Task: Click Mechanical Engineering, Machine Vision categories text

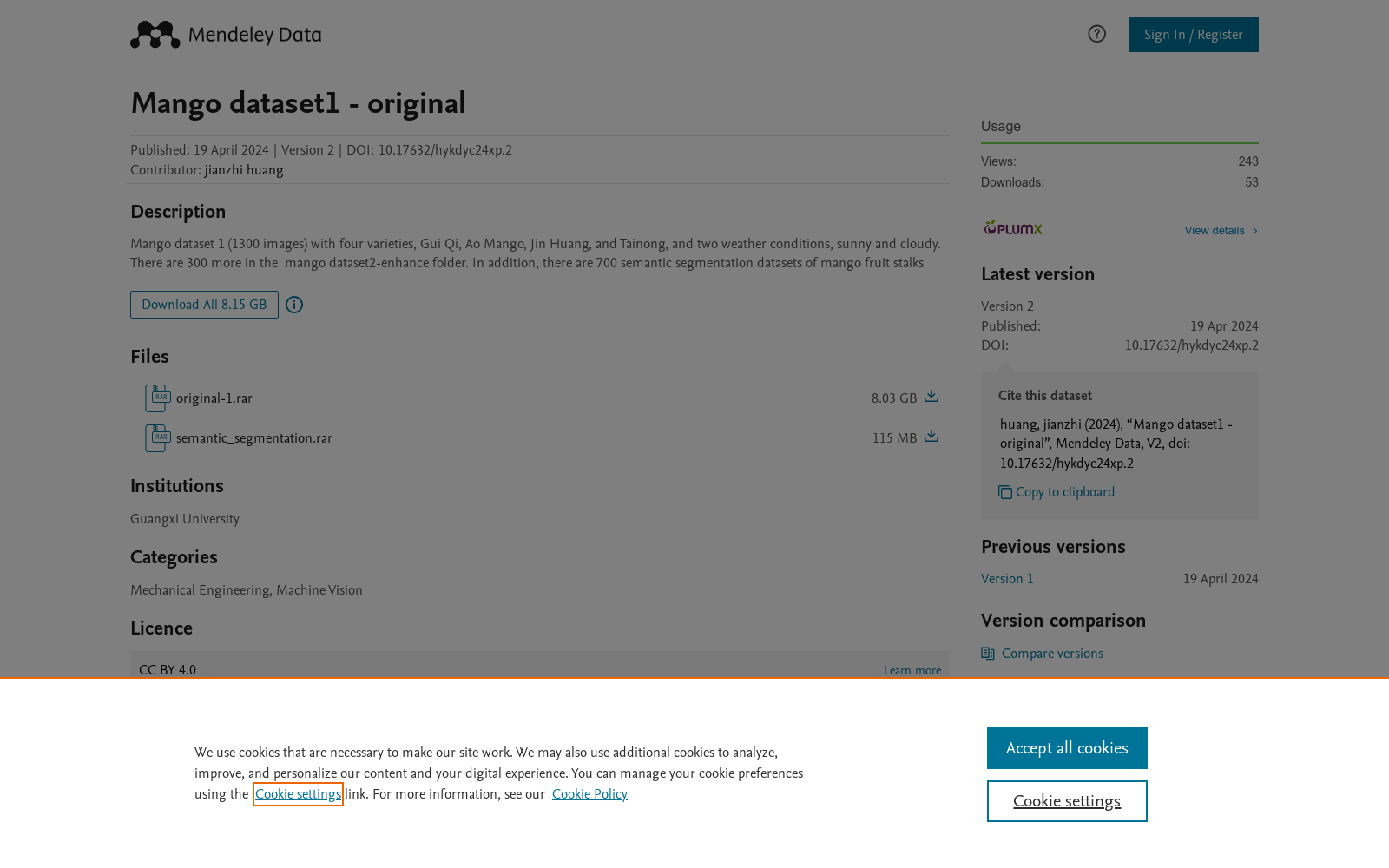Action: [247, 590]
